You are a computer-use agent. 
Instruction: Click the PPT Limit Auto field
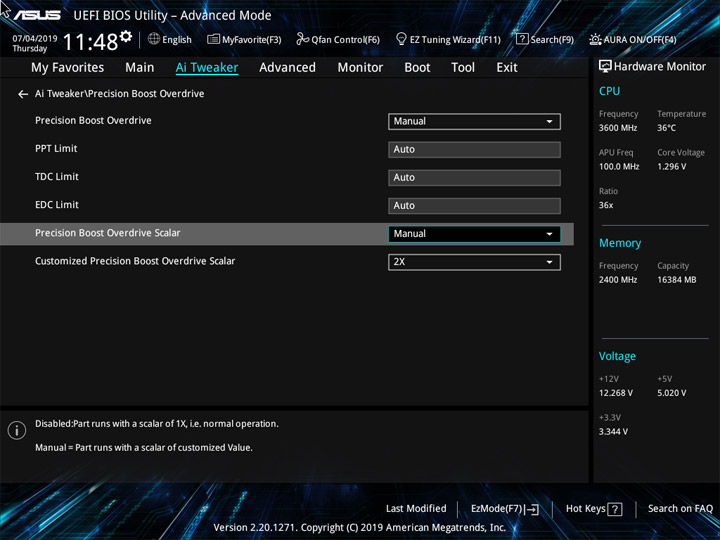[x=474, y=150]
